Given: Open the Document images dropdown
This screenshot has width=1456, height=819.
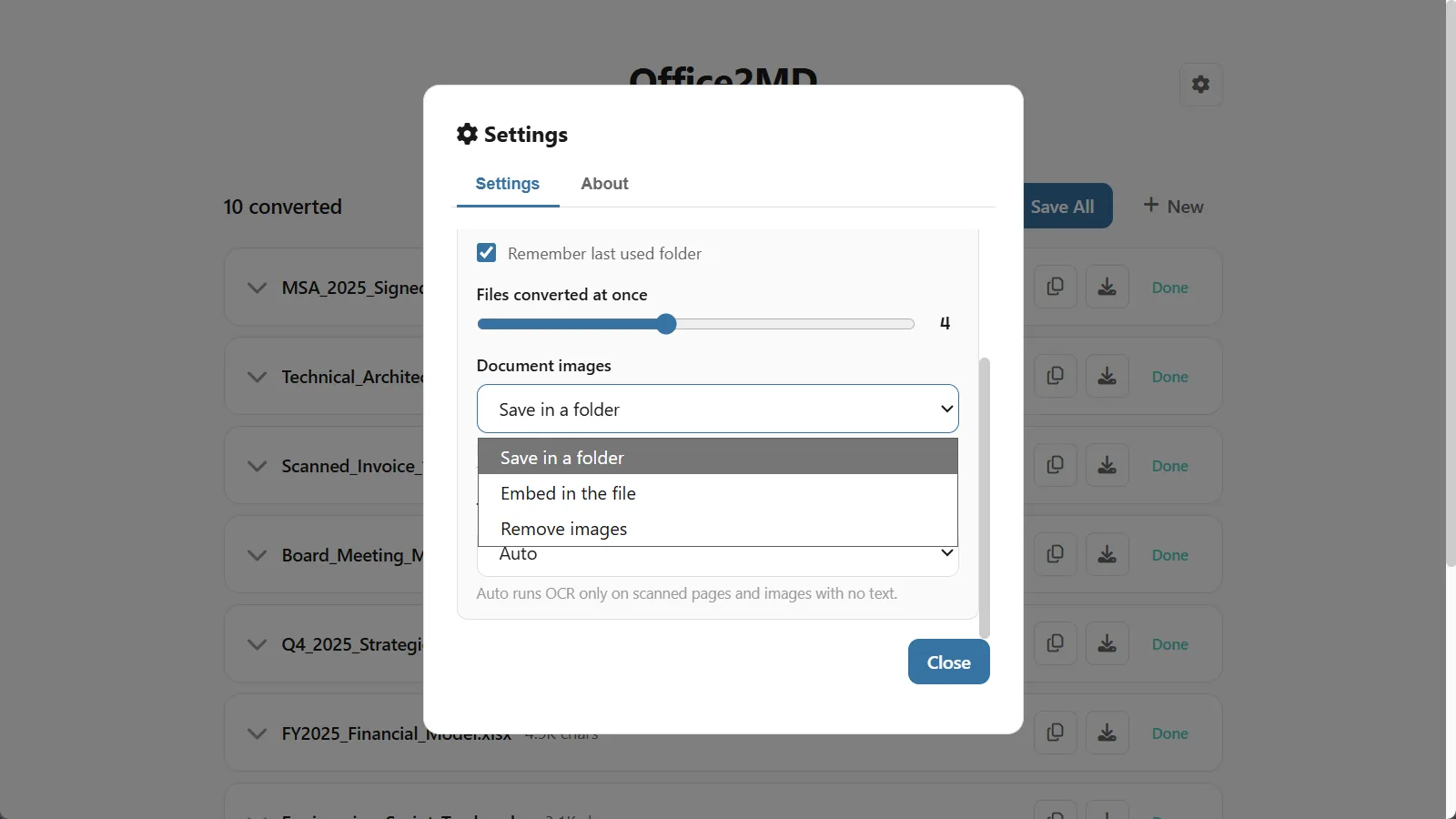Looking at the screenshot, I should click(x=718, y=409).
